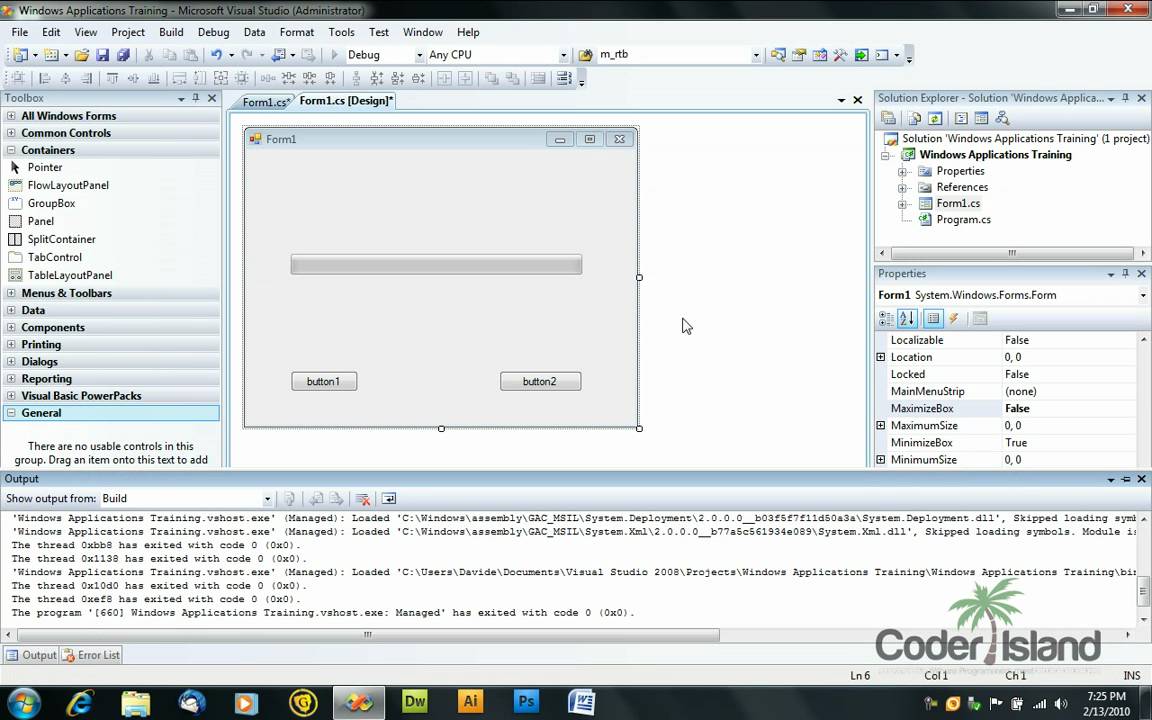The image size is (1152, 720).
Task: Switch to the Error List tab
Action: [x=91, y=655]
